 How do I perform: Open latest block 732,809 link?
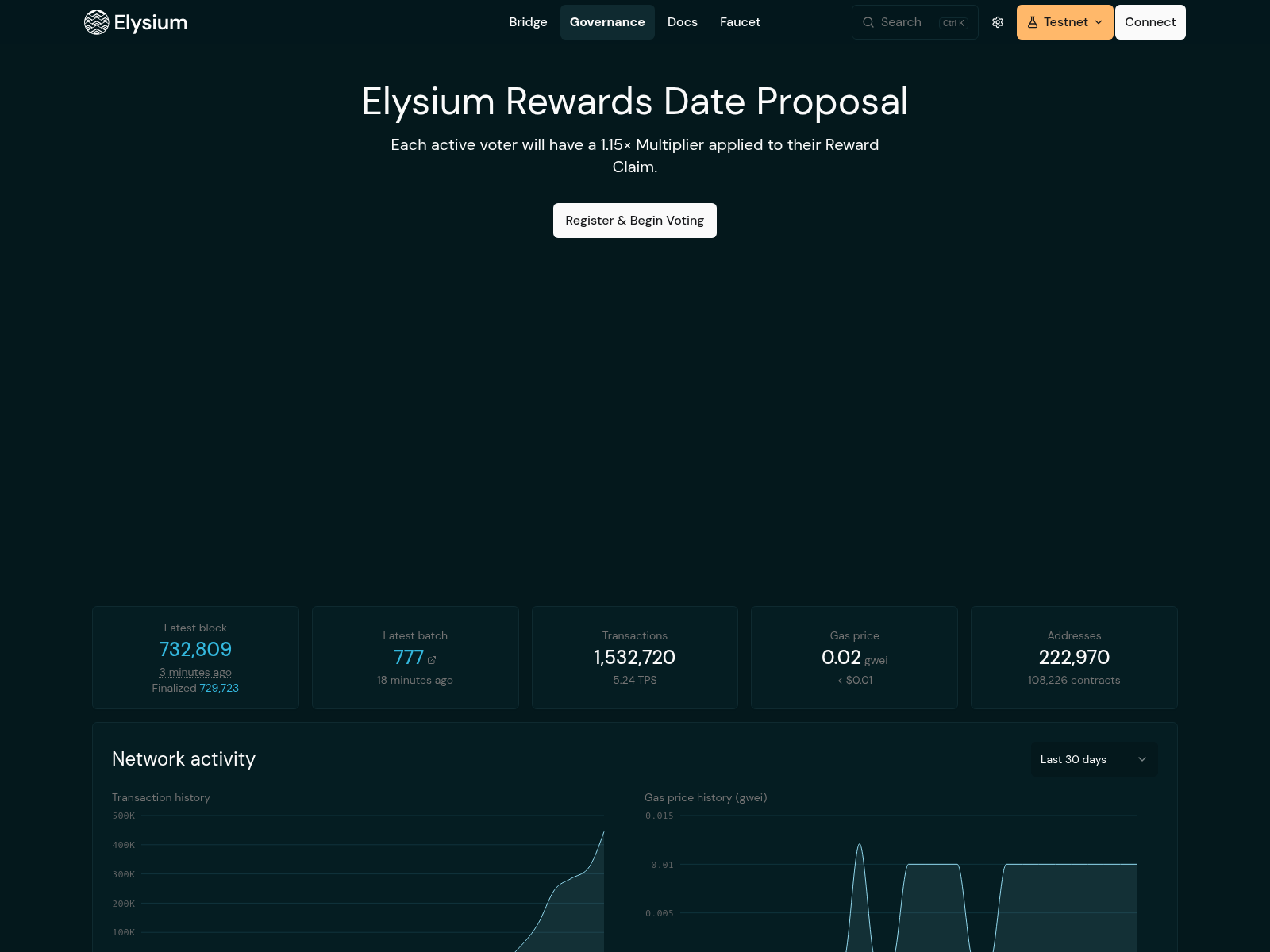pyautogui.click(x=195, y=650)
